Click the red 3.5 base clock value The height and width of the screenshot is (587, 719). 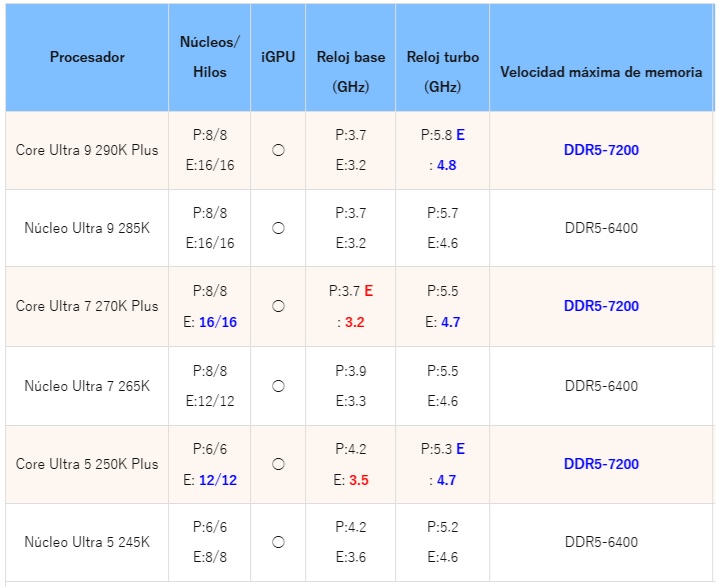[359, 481]
